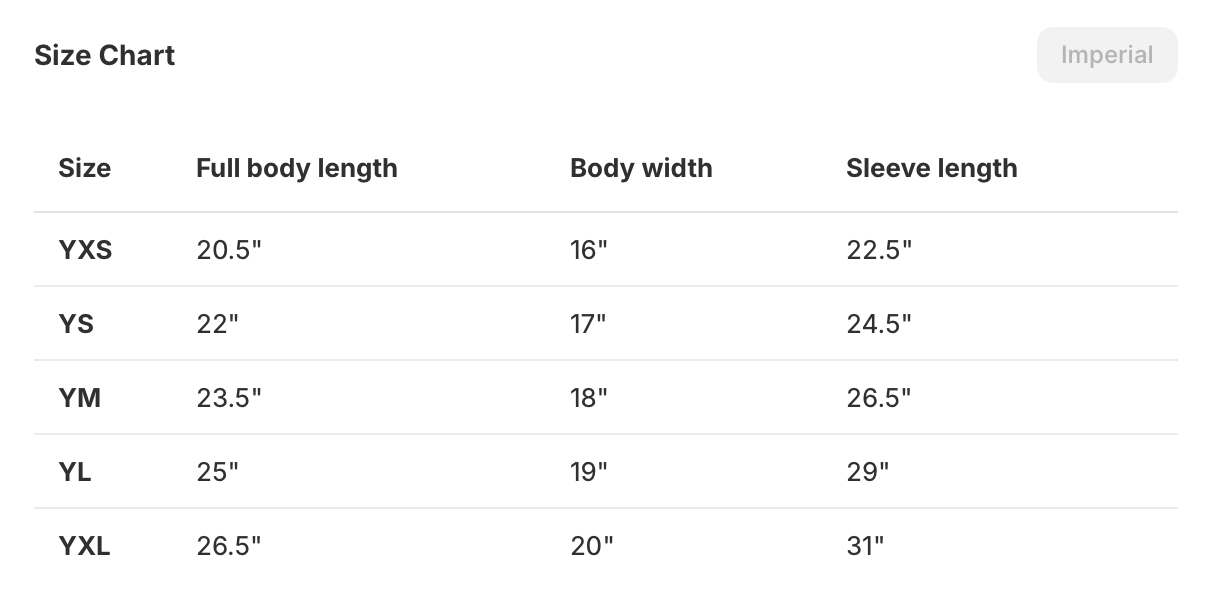
Task: Select the Size column header
Action: (x=85, y=168)
